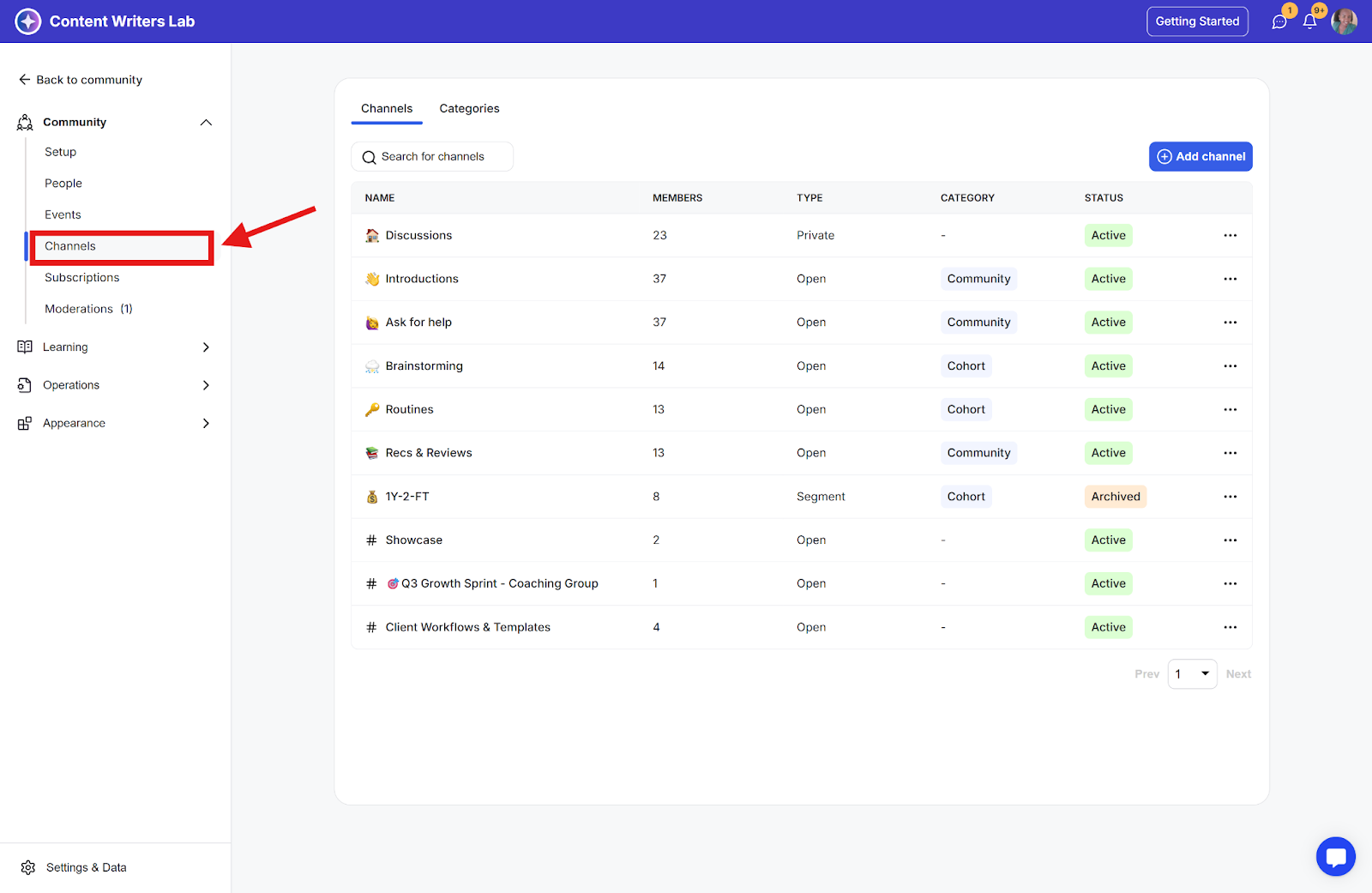Click the Routines key icon

point(372,409)
